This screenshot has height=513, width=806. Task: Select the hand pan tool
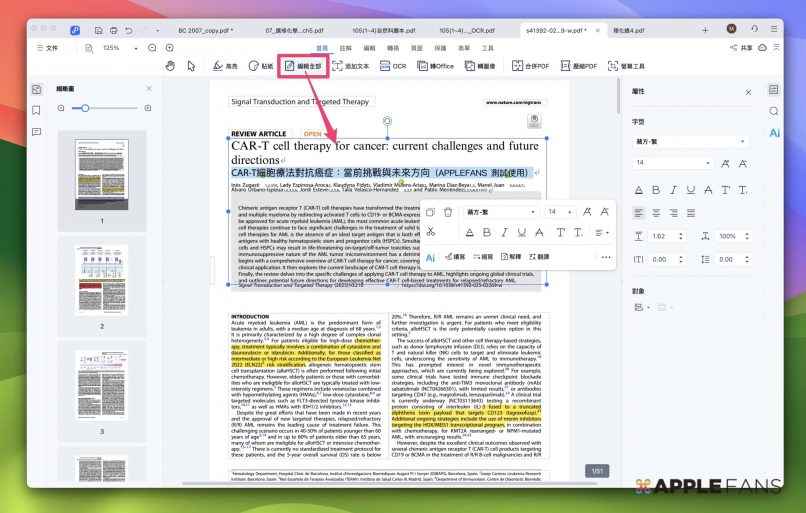[x=170, y=66]
